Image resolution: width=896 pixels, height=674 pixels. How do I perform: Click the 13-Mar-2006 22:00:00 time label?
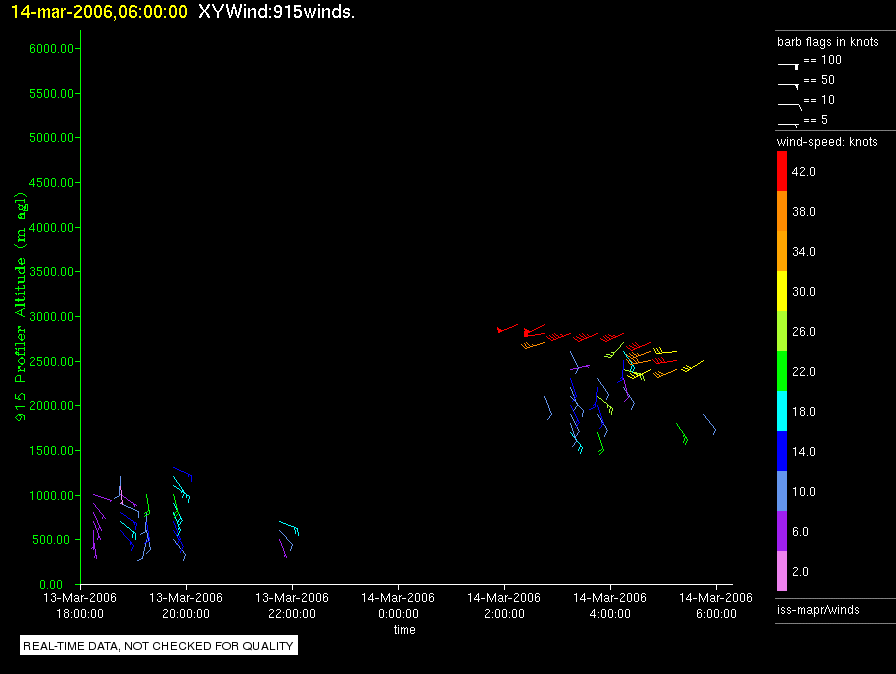tap(292, 605)
